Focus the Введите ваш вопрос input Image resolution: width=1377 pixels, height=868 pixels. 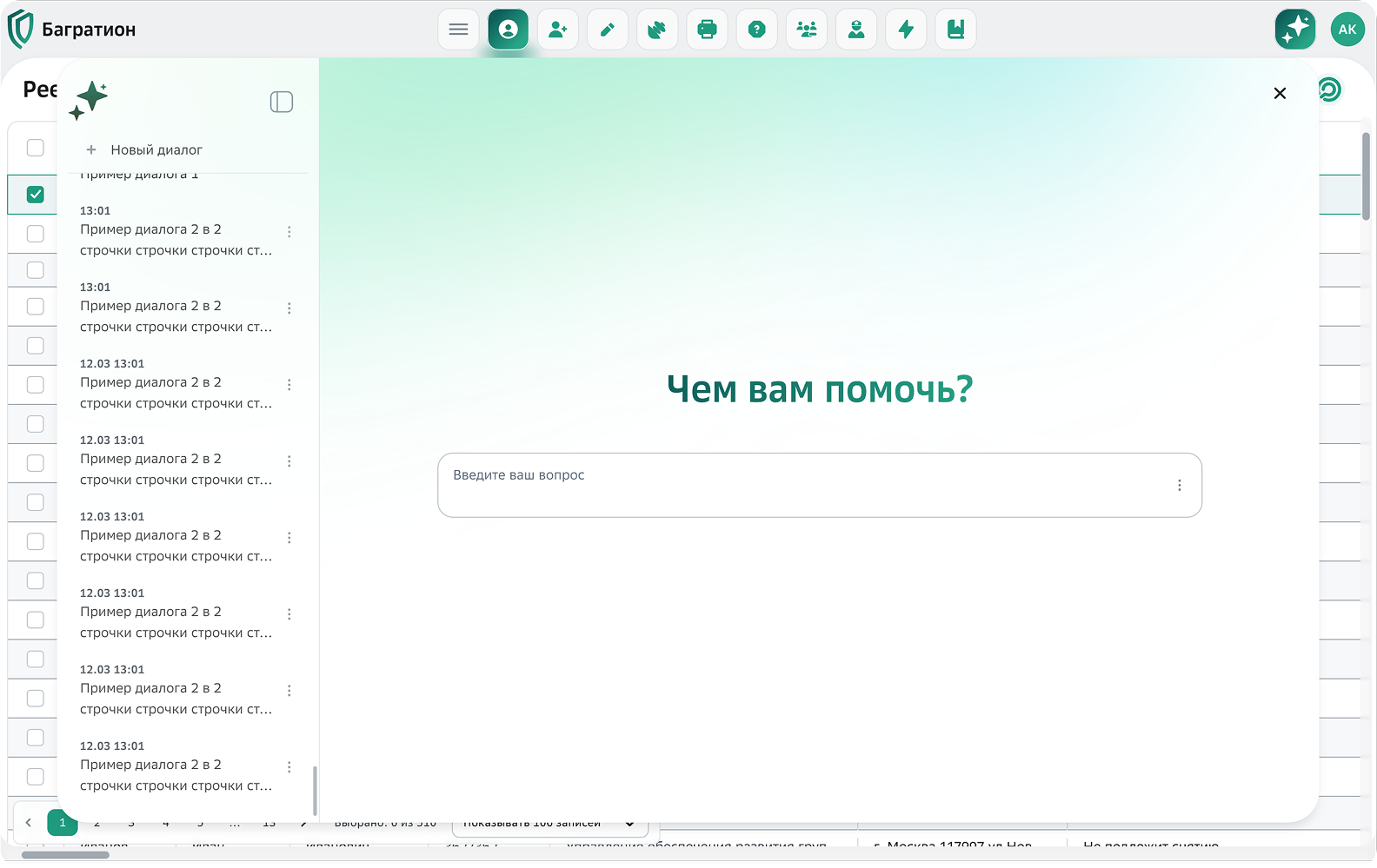[x=820, y=485]
